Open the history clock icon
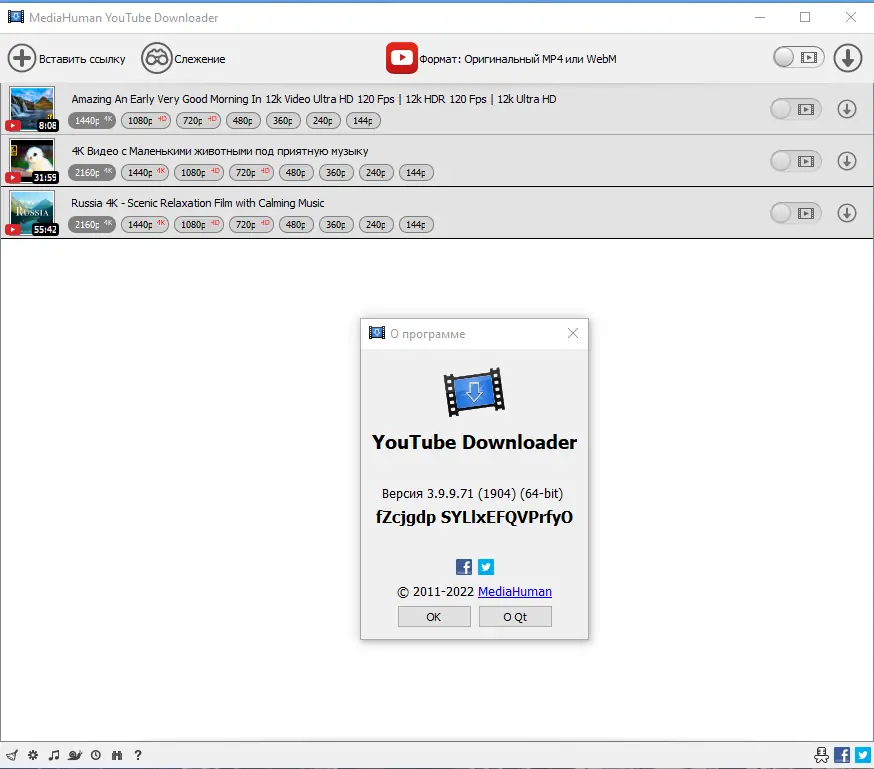The width and height of the screenshot is (874, 769). (96, 755)
